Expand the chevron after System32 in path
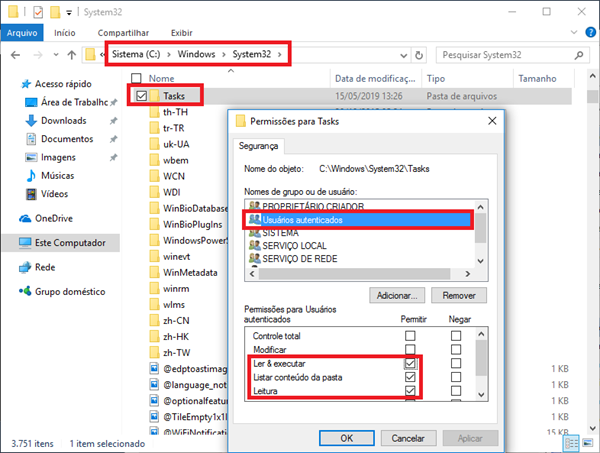The height and width of the screenshot is (453, 600). 280,55
